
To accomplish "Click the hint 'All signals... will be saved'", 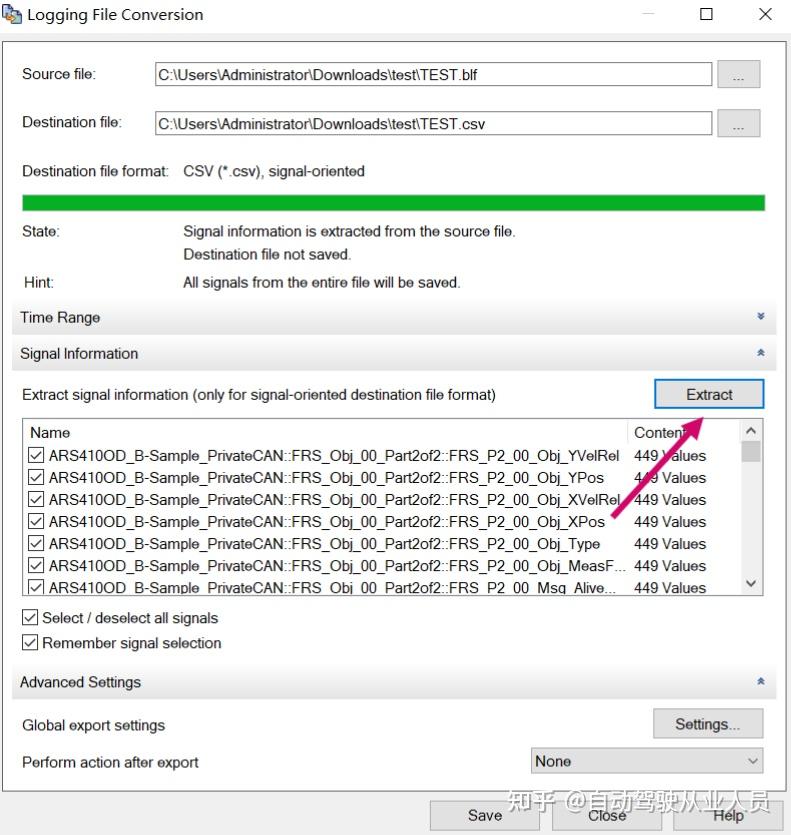I will 322,282.
